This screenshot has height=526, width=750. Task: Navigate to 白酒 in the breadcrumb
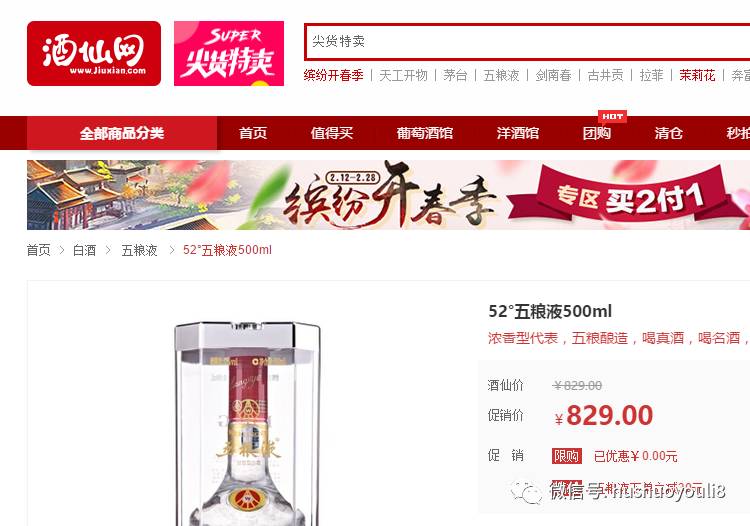tap(84, 250)
